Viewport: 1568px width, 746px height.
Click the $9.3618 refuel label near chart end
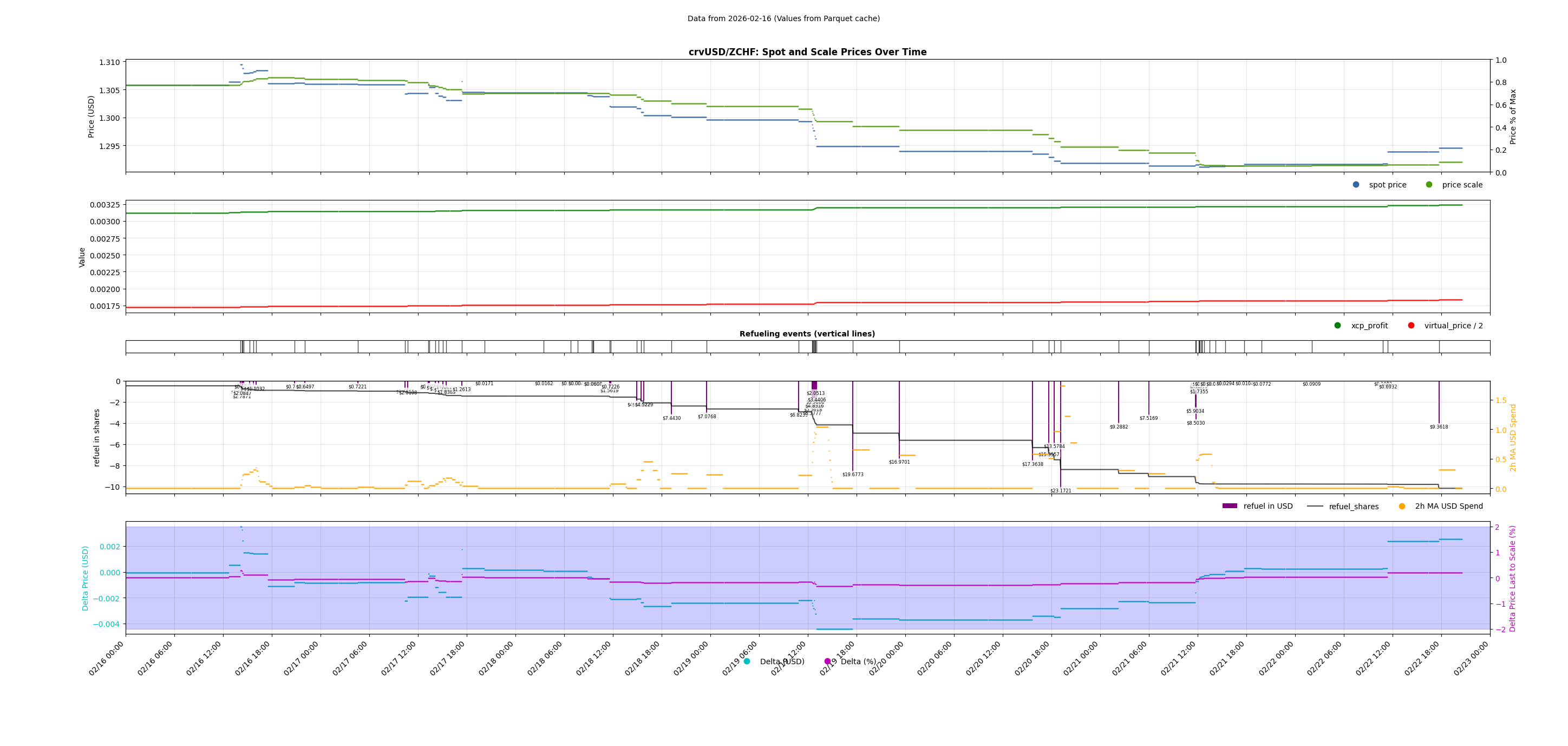[x=1439, y=427]
